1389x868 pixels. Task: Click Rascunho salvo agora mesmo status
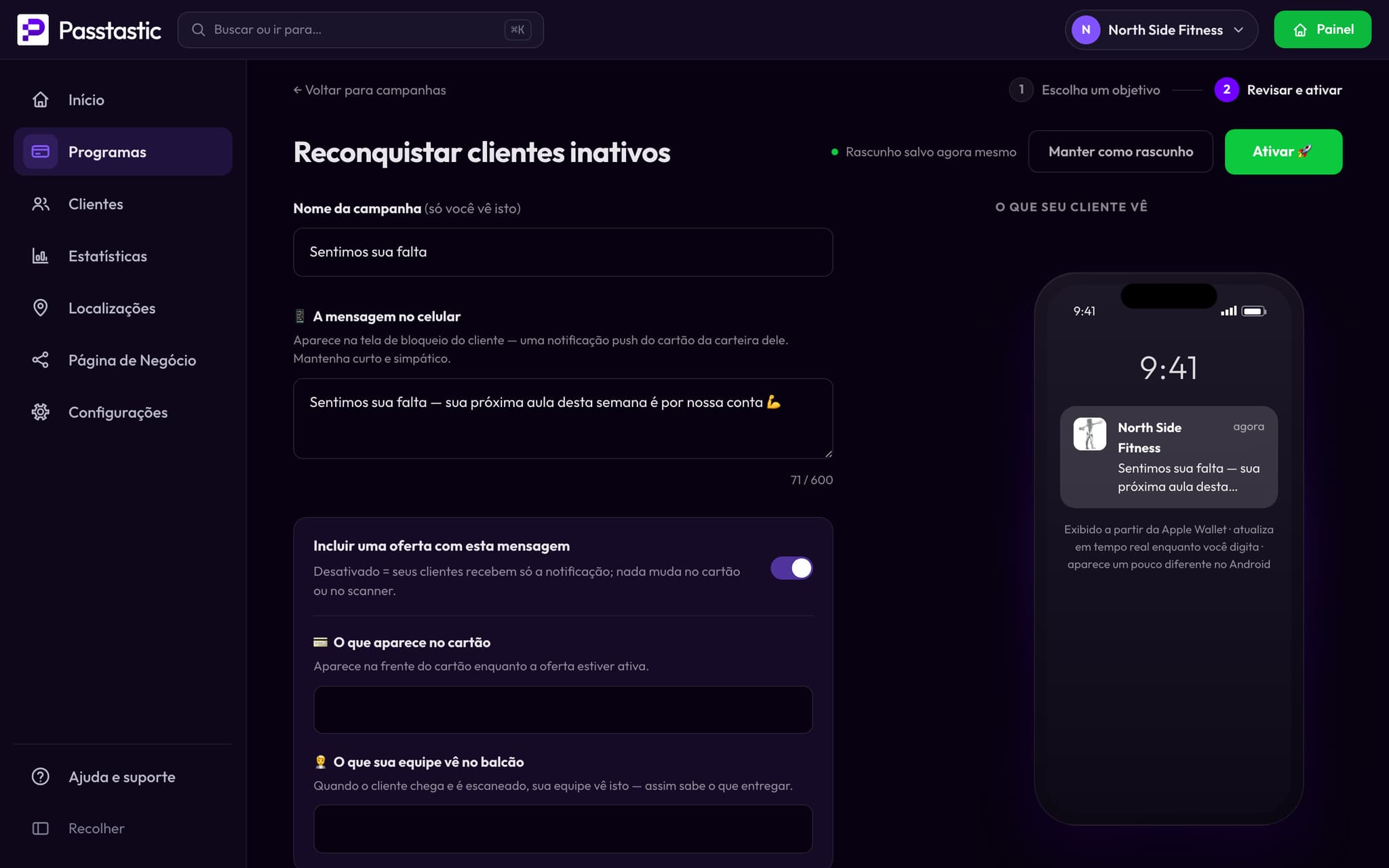(924, 152)
